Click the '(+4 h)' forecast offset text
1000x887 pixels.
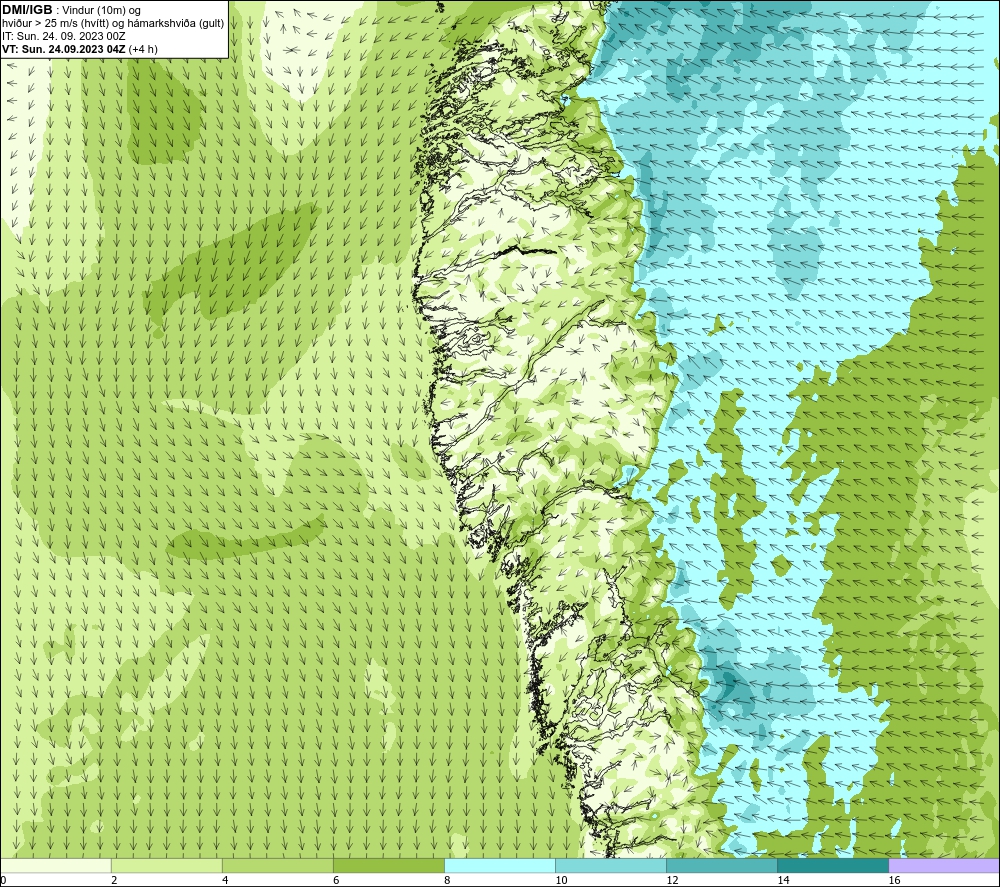point(143,49)
